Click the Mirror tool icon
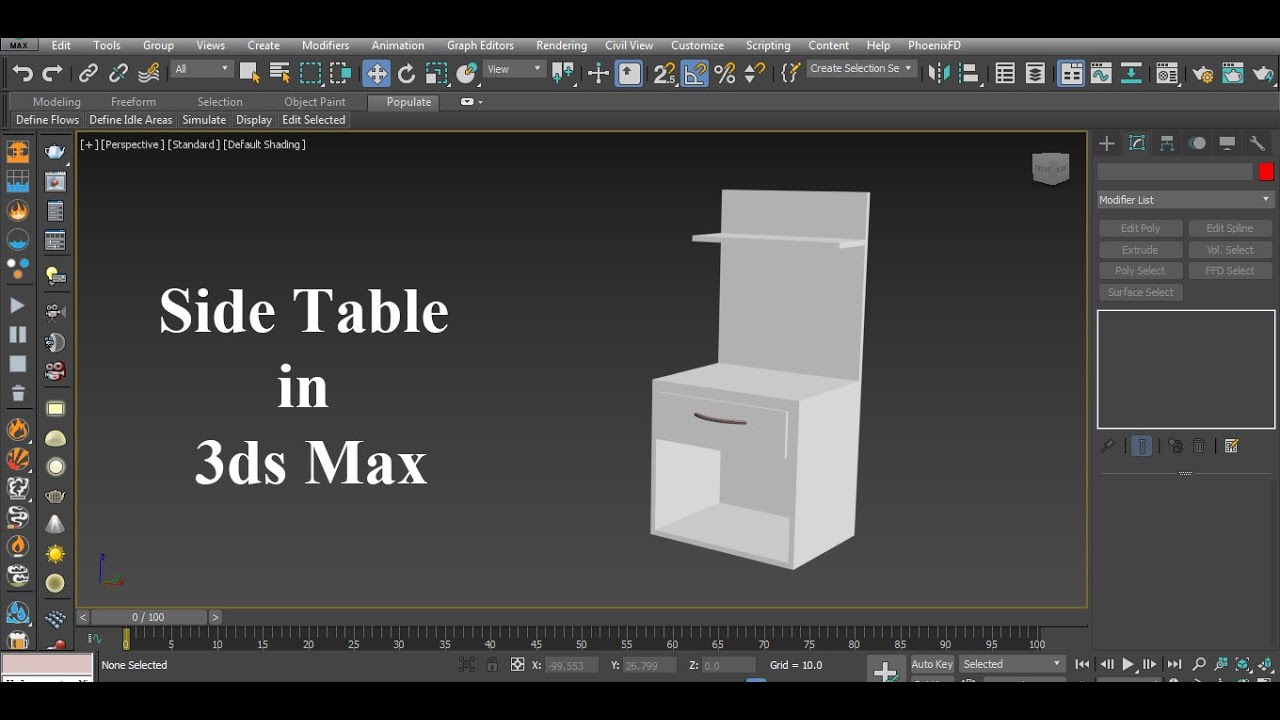 tap(939, 73)
